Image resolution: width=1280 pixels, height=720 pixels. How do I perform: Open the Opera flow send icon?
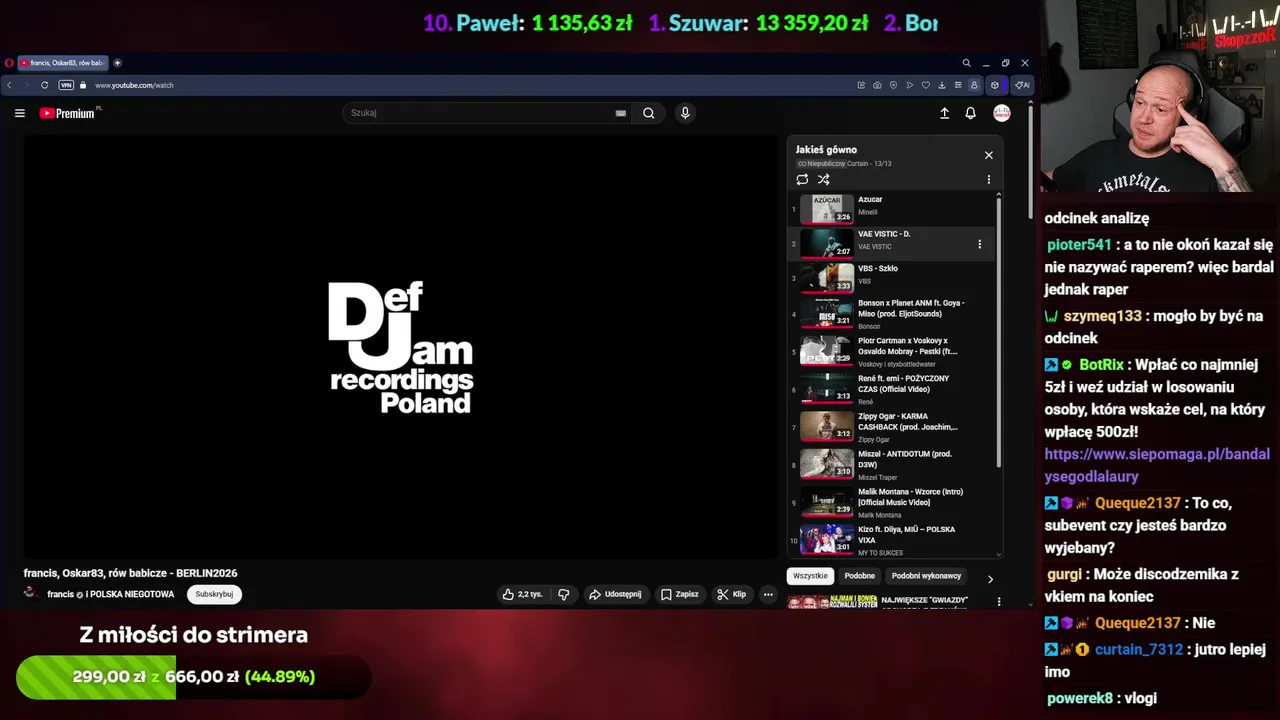click(909, 85)
